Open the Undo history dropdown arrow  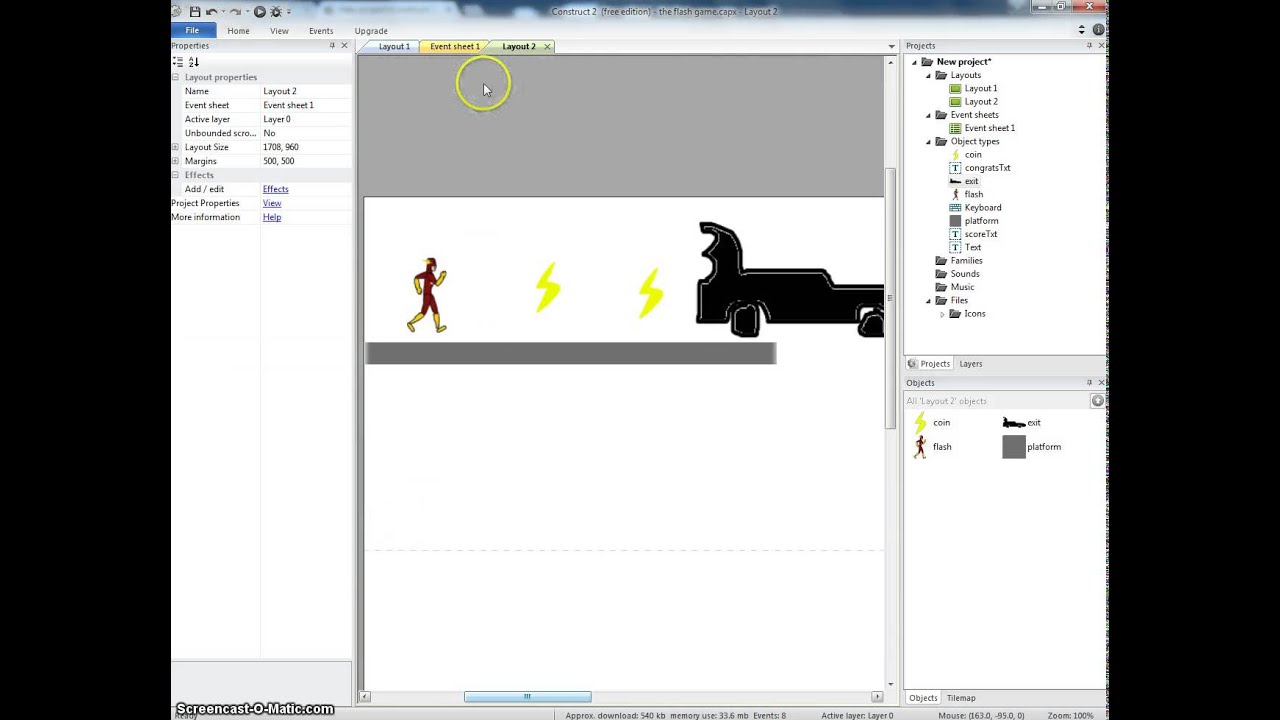(x=222, y=12)
